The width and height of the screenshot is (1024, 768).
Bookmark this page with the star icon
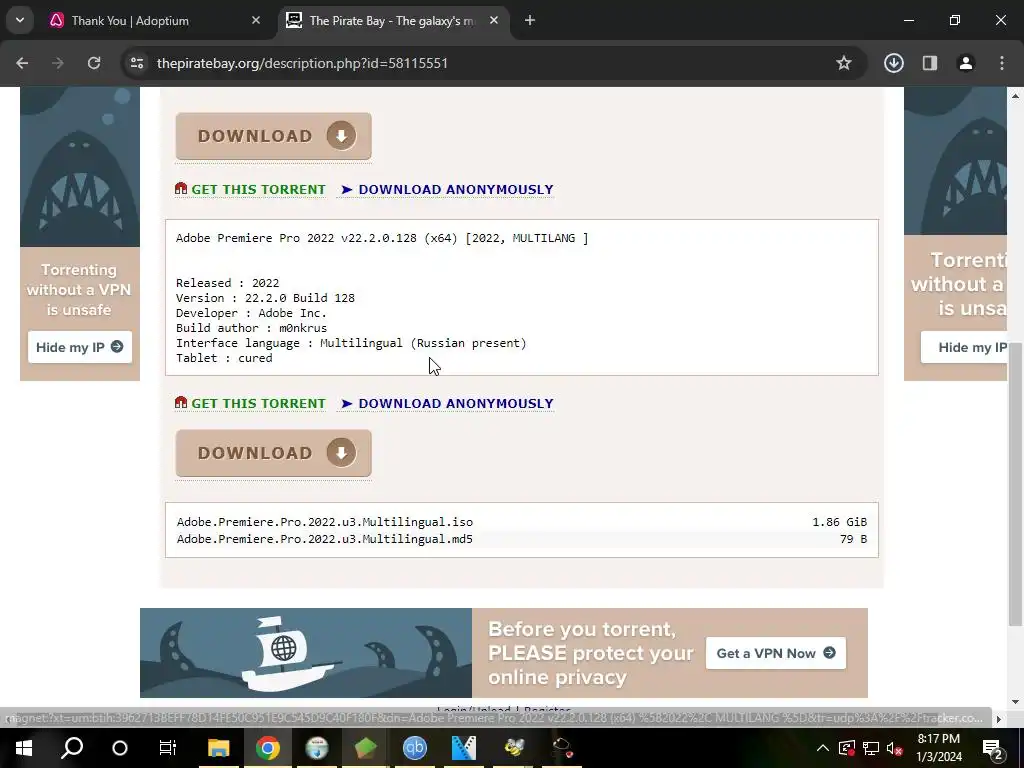[x=844, y=63]
